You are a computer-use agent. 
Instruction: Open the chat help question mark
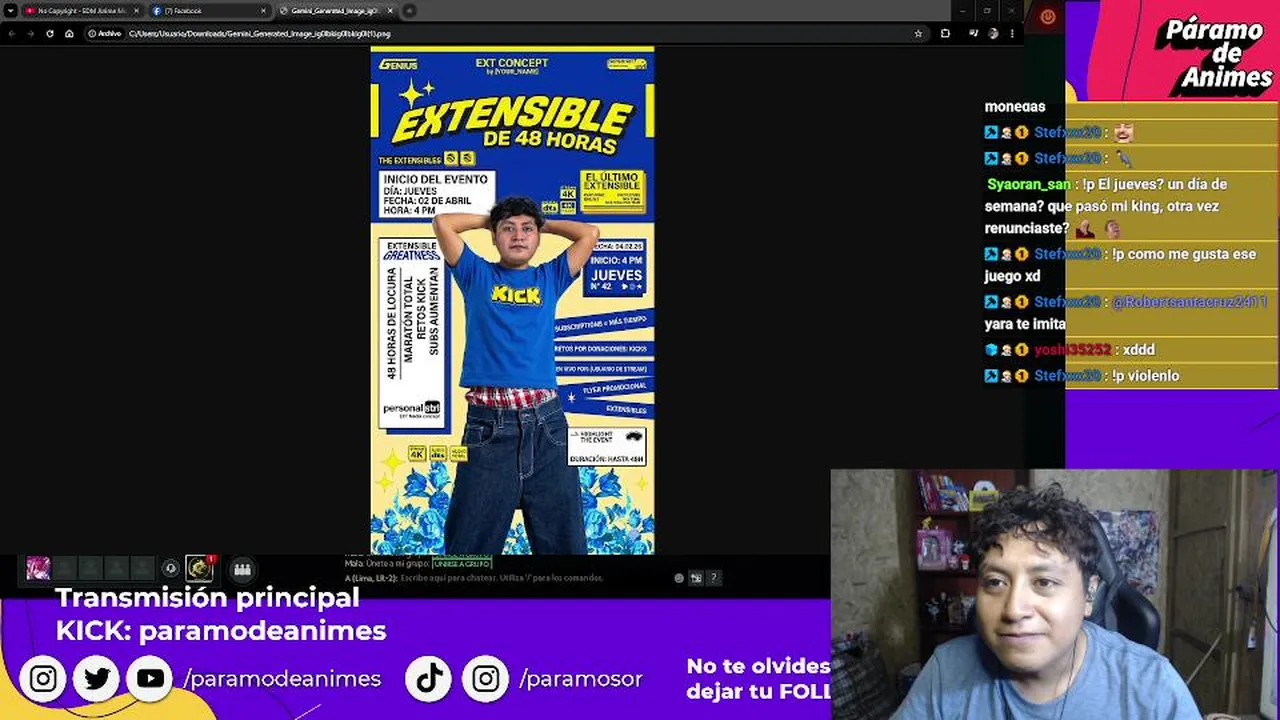click(713, 578)
